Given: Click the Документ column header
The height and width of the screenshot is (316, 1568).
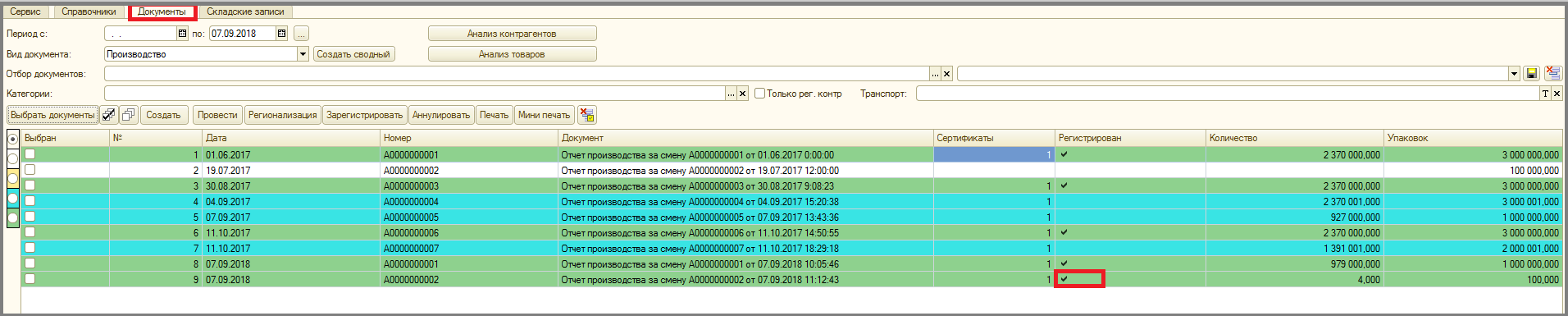Looking at the screenshot, I should 745,138.
